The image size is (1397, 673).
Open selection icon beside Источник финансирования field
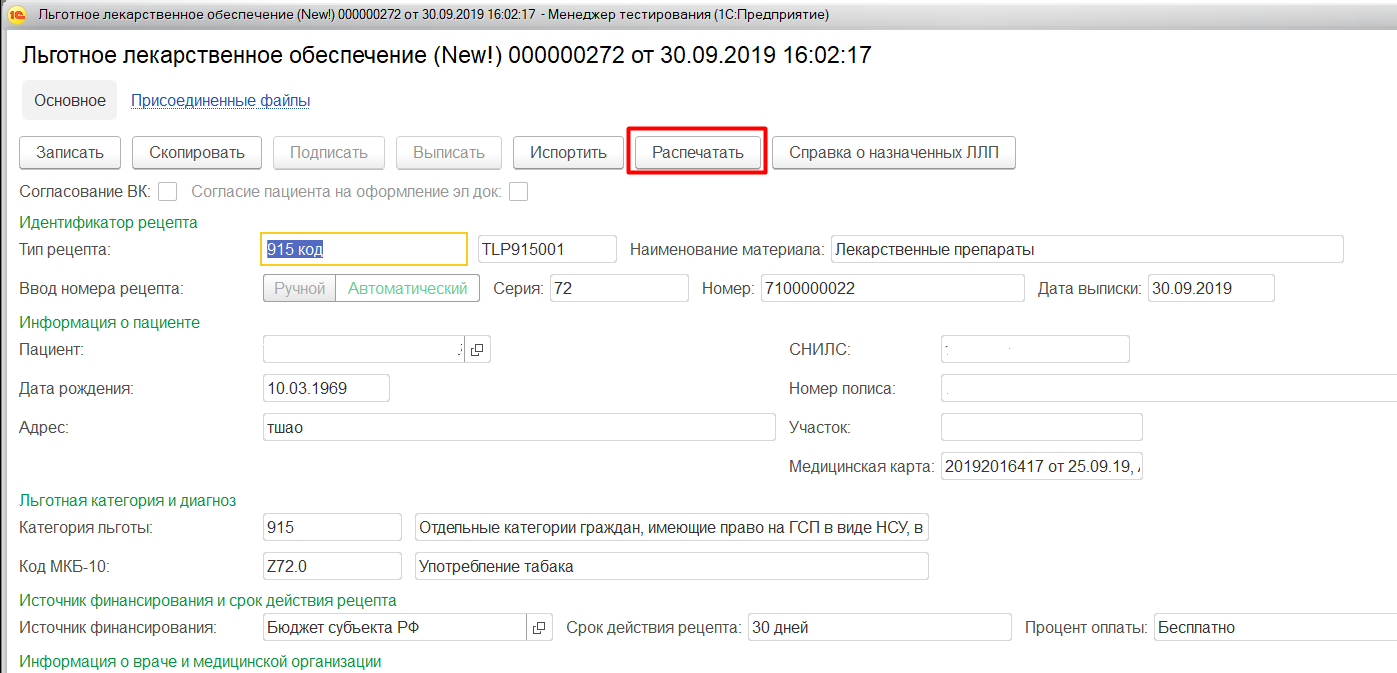click(x=539, y=627)
